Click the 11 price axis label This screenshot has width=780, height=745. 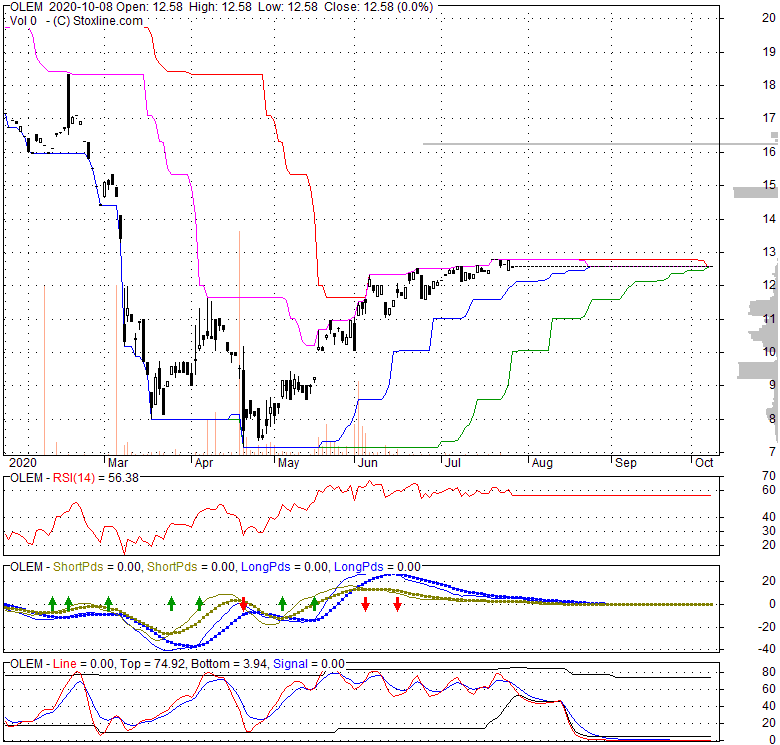(x=769, y=318)
